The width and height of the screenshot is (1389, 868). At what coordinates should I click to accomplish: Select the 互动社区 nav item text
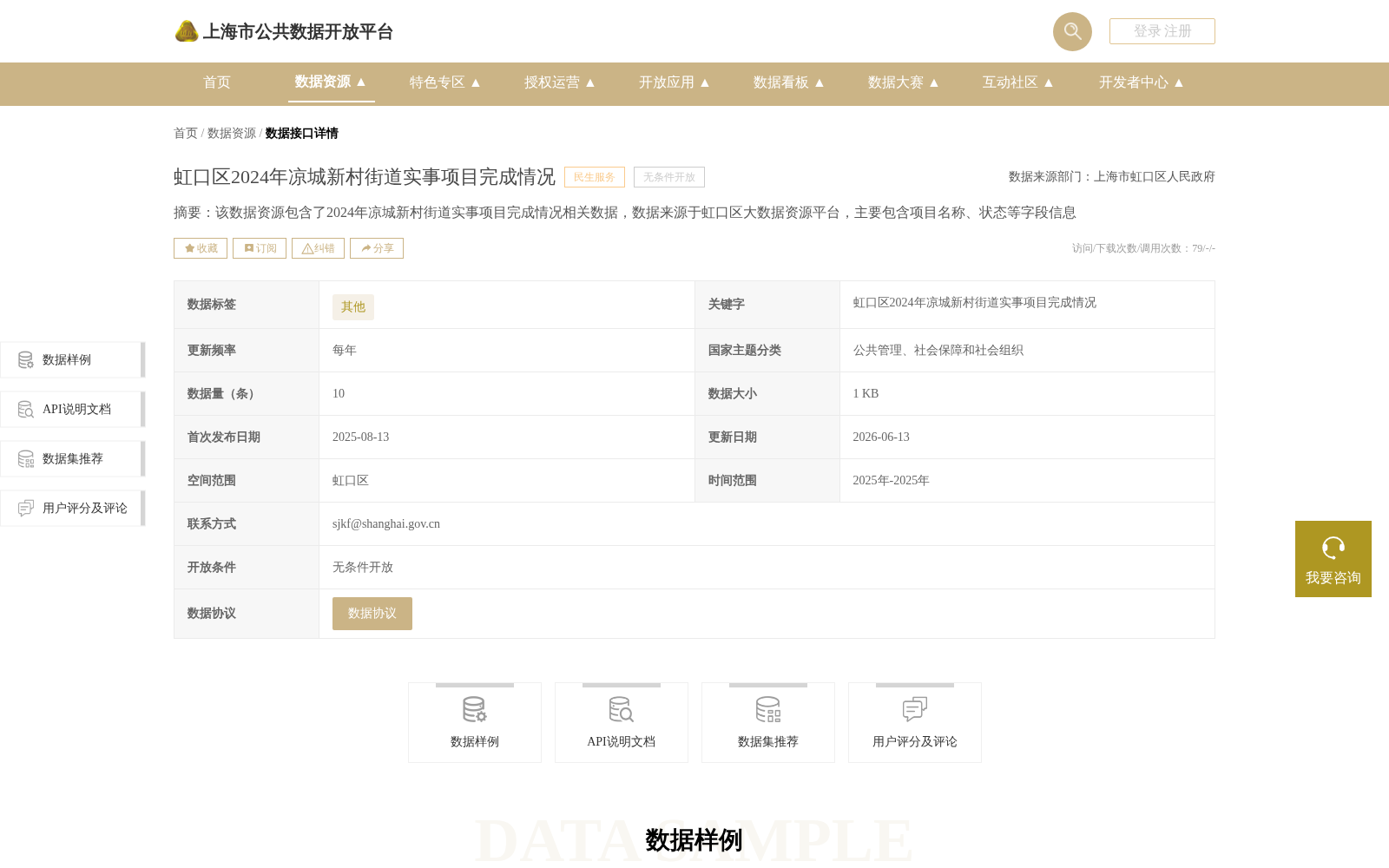pyautogui.click(x=1010, y=82)
